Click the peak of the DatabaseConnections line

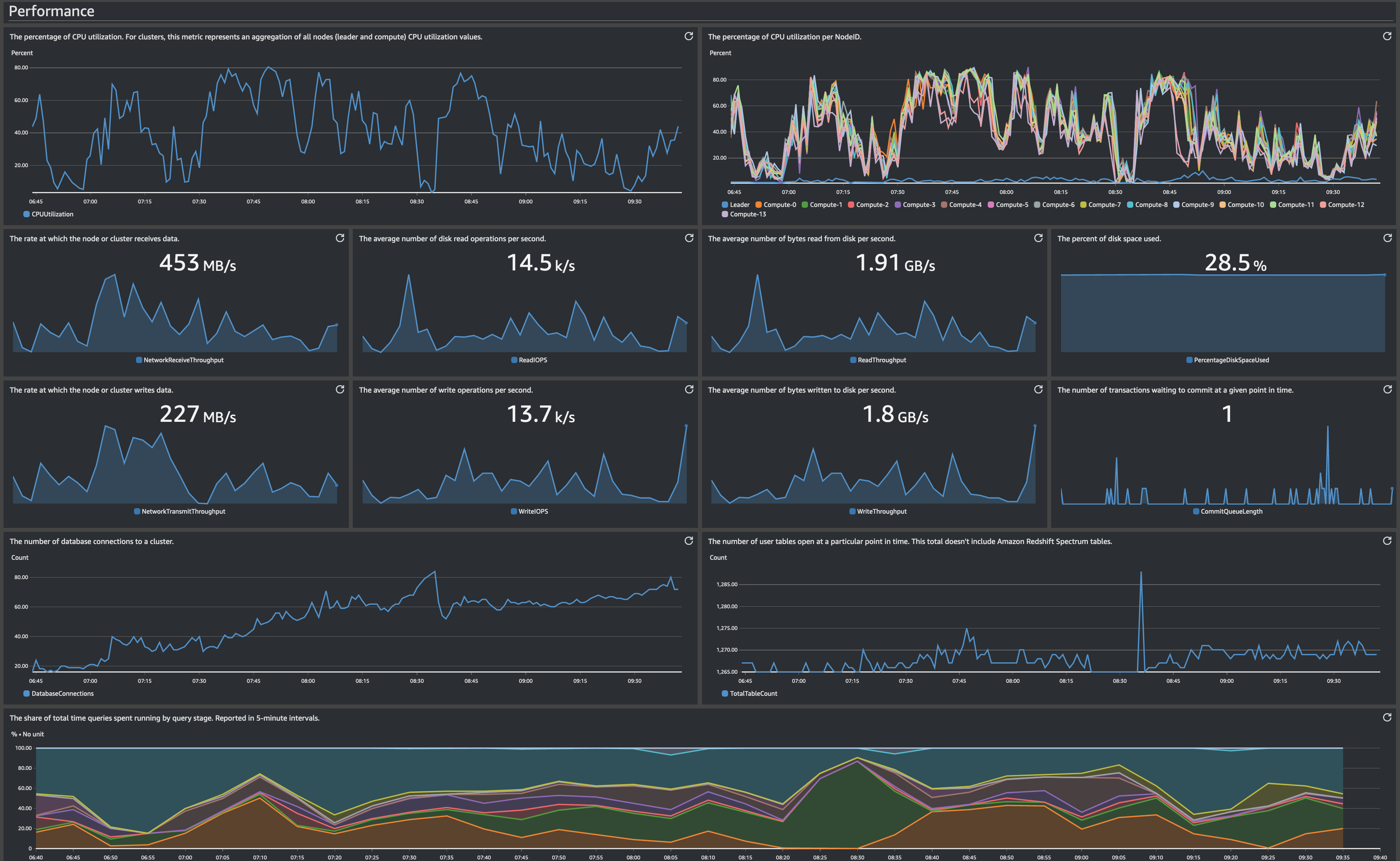pyautogui.click(x=435, y=572)
